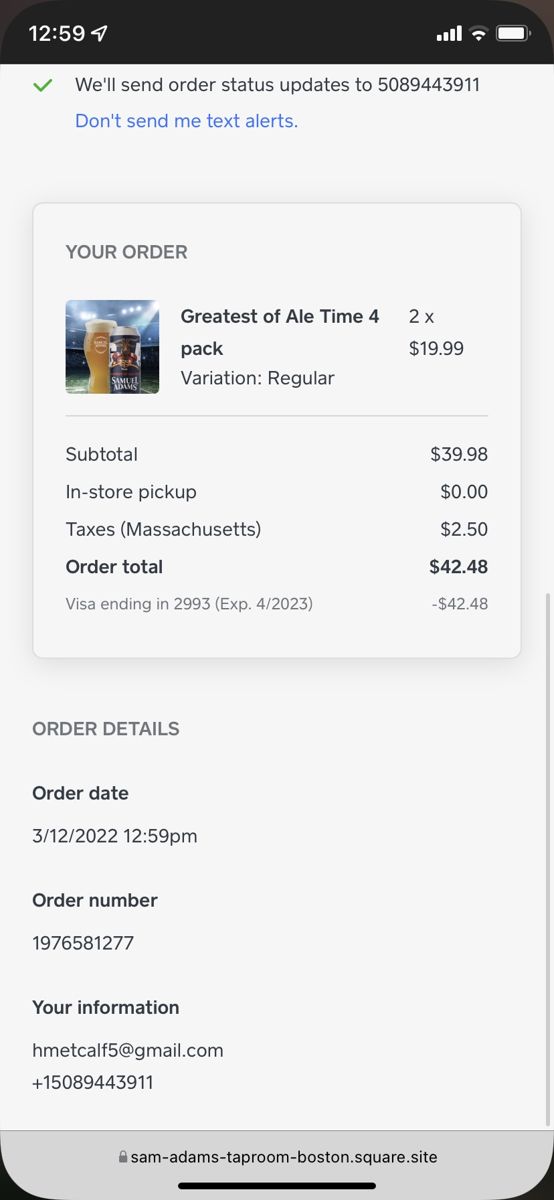The image size is (554, 1200).
Task: Tap the sam-adams-taproom-boston.square.site address bar
Action: (277, 1157)
